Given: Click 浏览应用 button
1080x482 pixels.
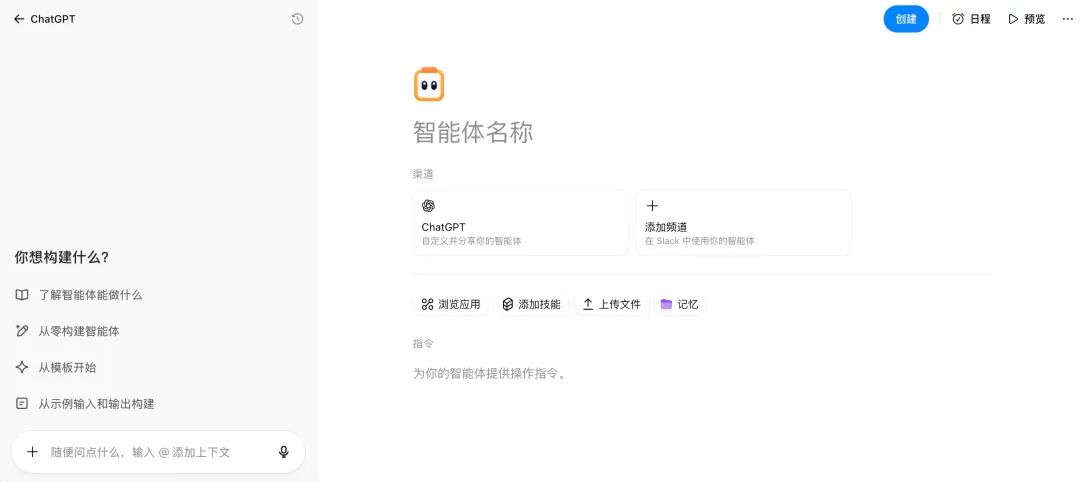Looking at the screenshot, I should tap(450, 304).
